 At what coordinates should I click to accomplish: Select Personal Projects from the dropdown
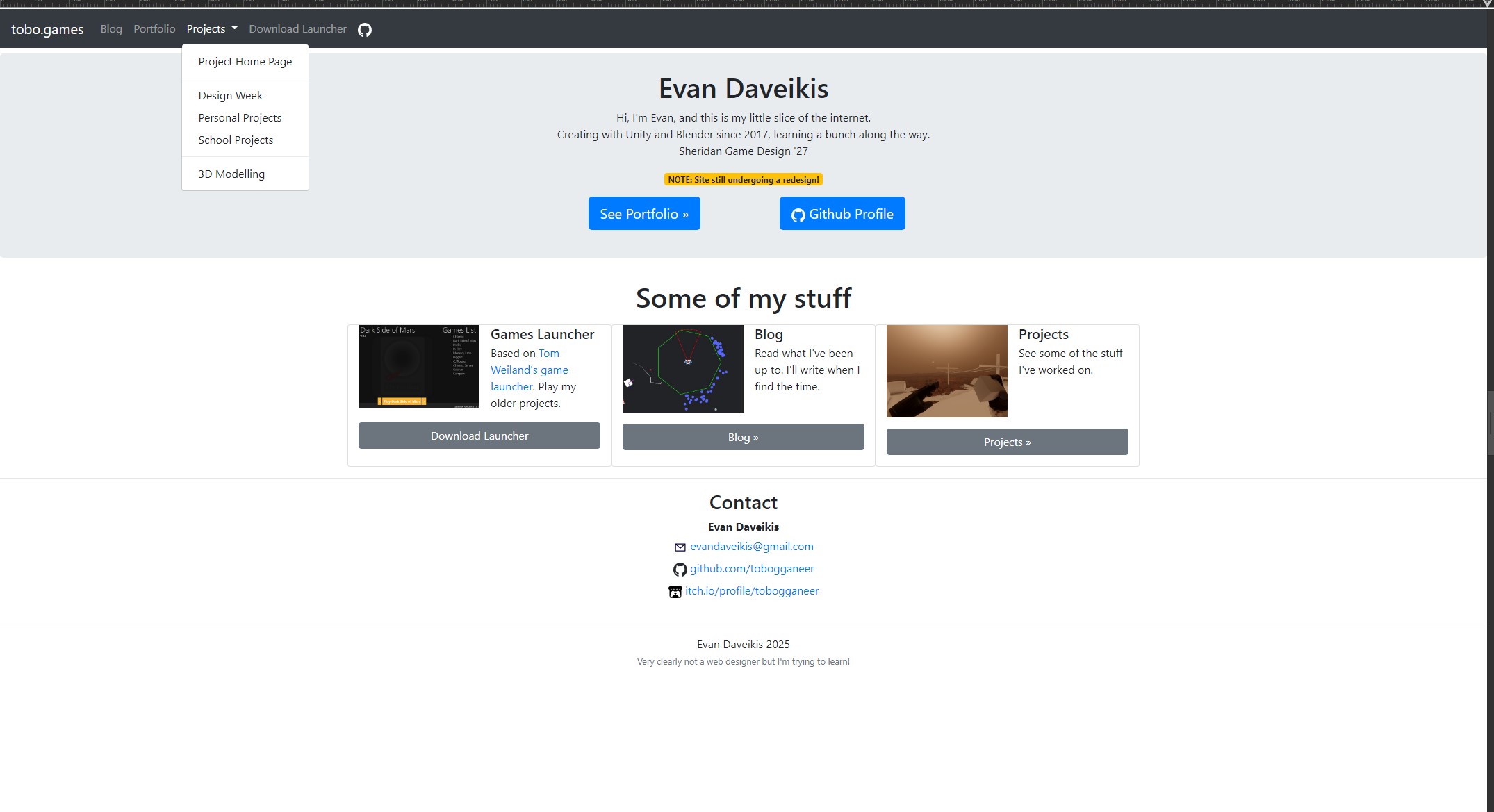[x=240, y=117]
